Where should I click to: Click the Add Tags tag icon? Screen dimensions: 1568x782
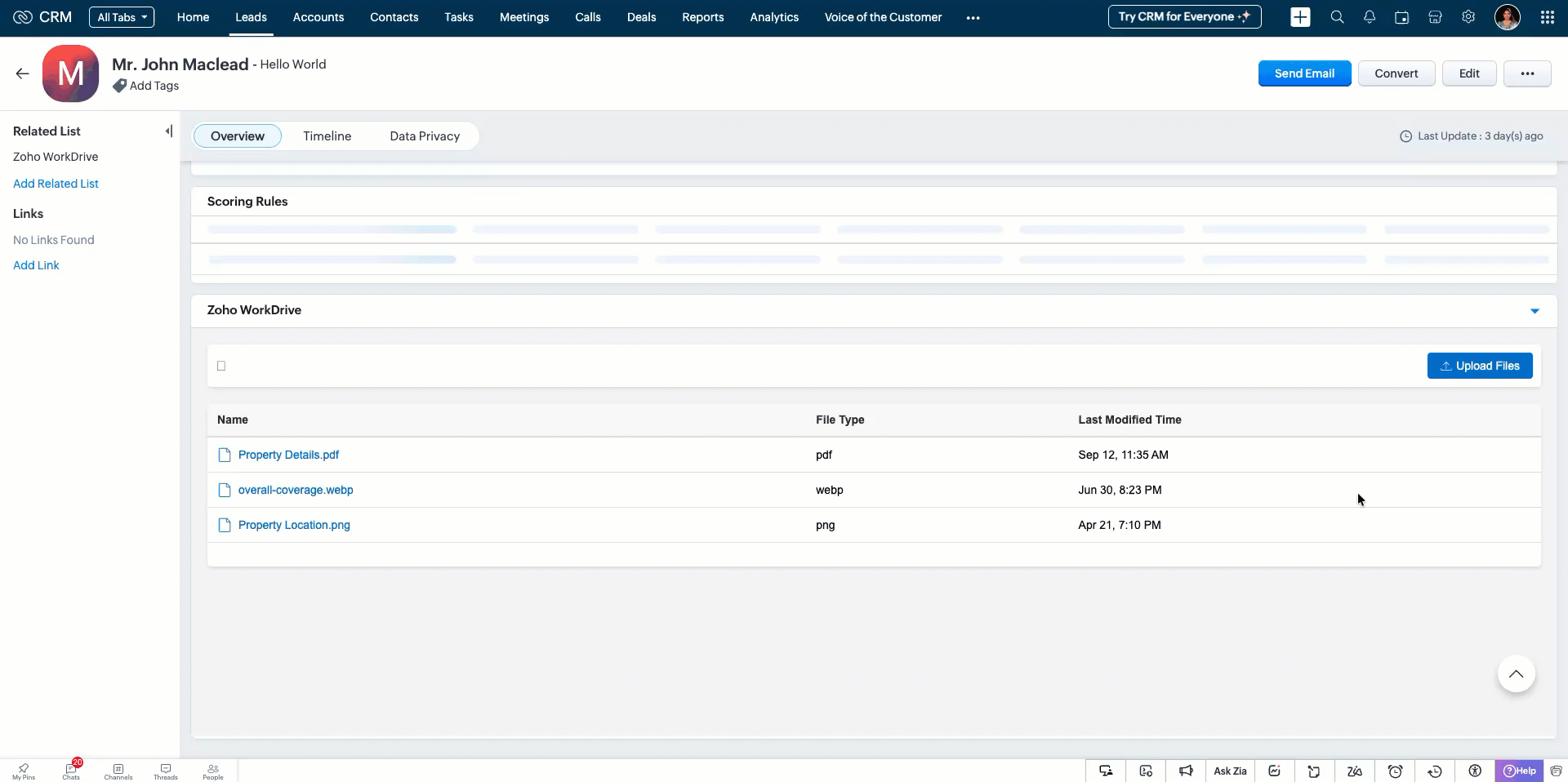[x=120, y=86]
